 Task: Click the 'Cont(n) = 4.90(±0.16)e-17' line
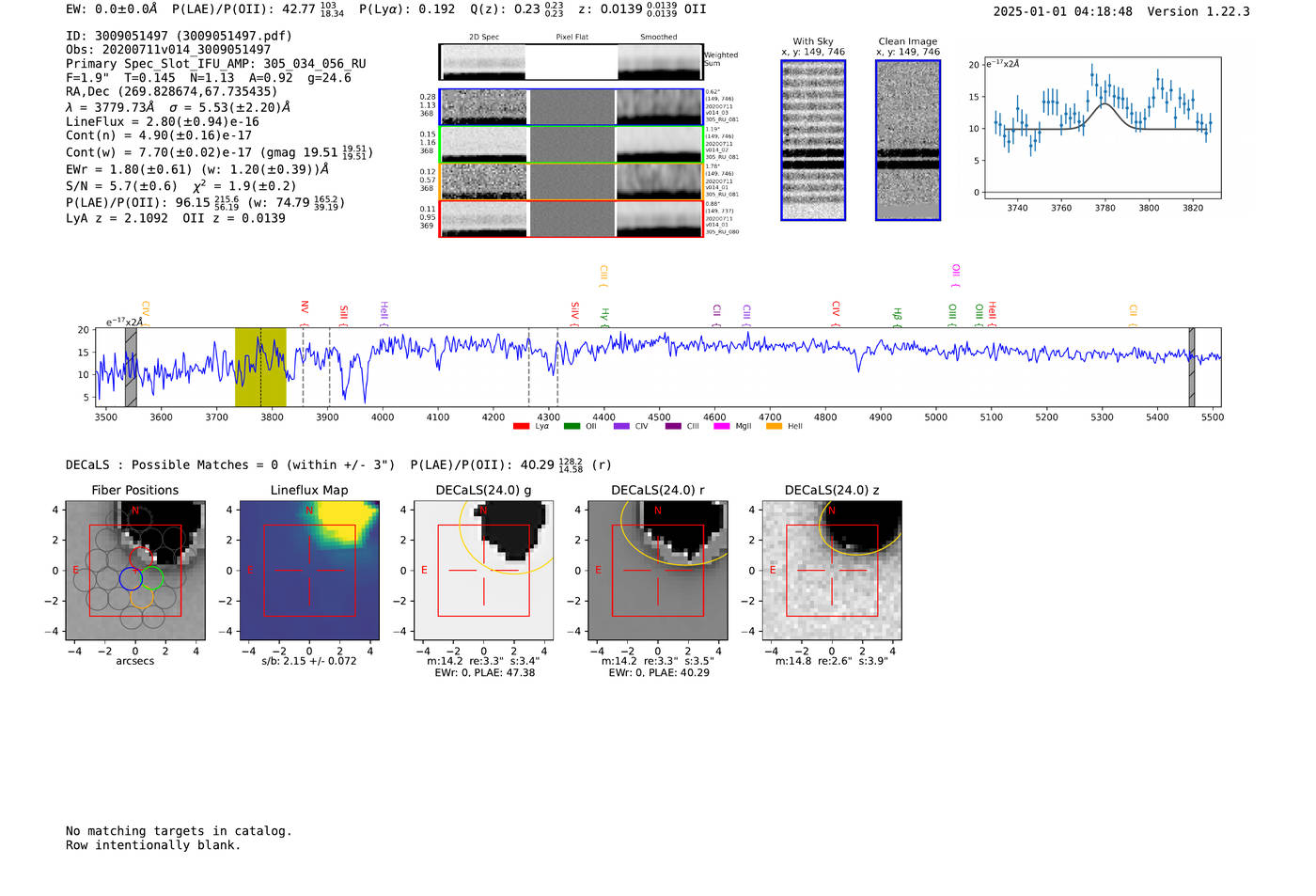[x=159, y=135]
